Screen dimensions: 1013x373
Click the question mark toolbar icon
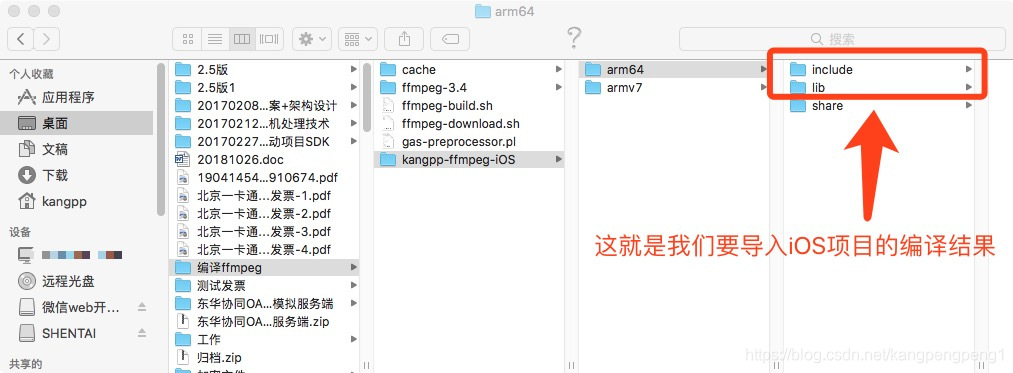(x=573, y=38)
